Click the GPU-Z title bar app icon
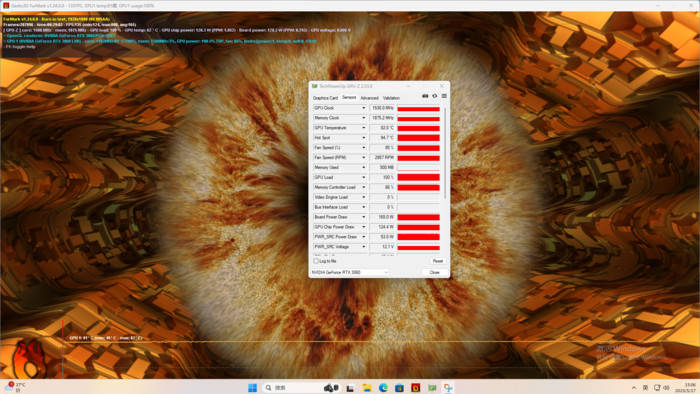 pos(315,86)
